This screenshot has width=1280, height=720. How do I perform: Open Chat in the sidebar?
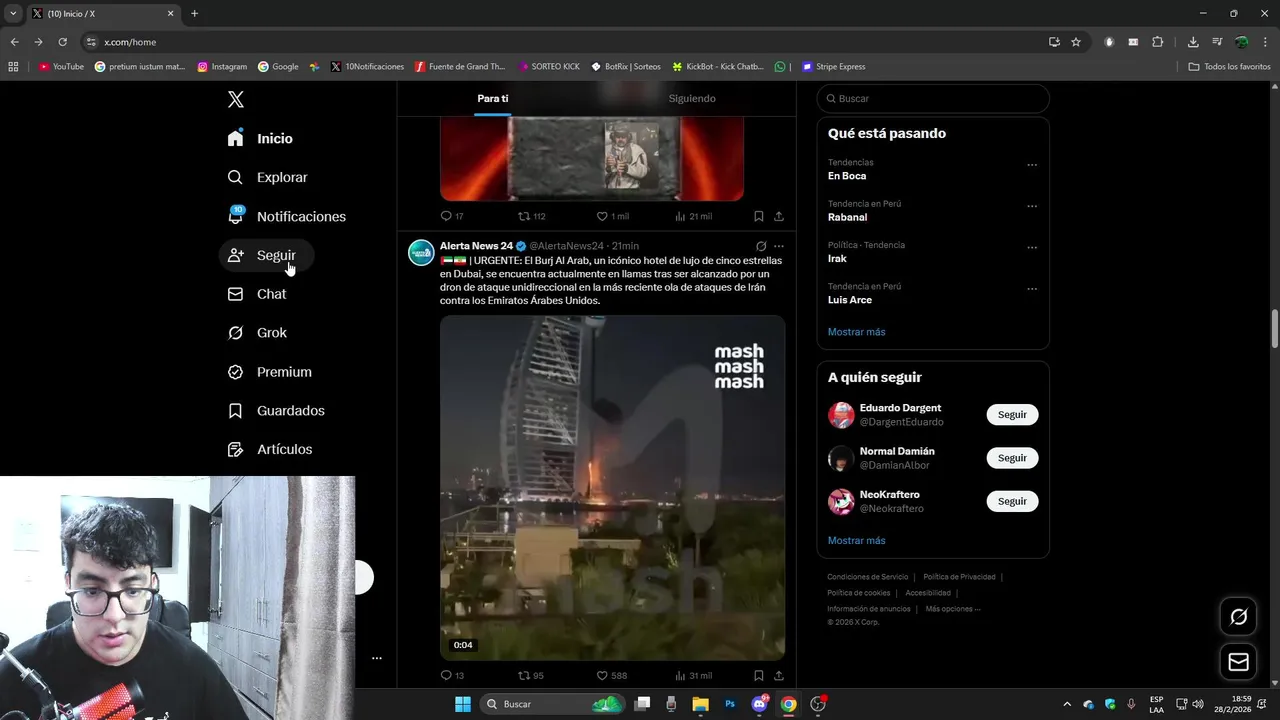257,294
